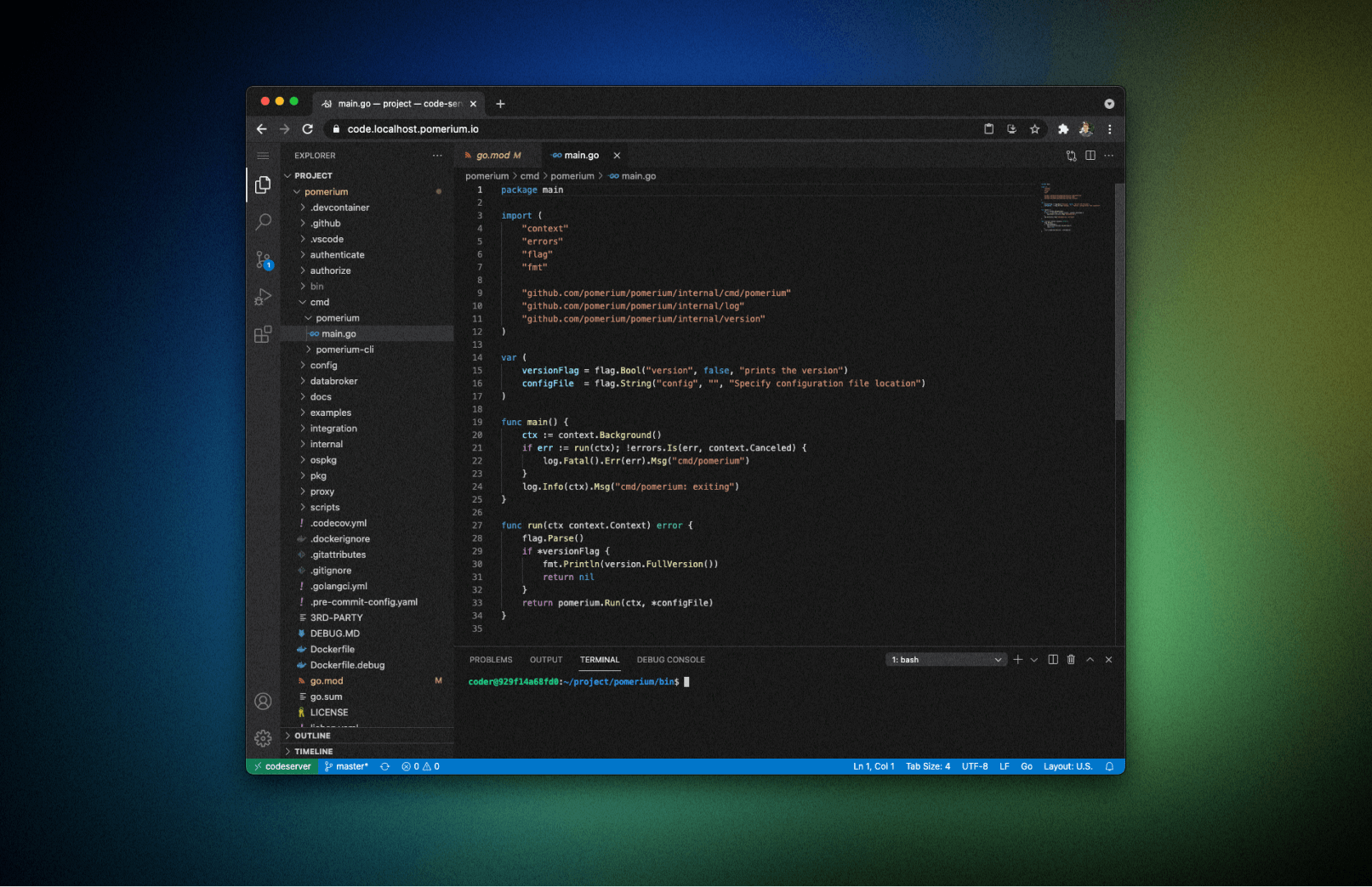1372x887 pixels.
Task: Switch to the PROBLEMS panel tab
Action: 491,660
